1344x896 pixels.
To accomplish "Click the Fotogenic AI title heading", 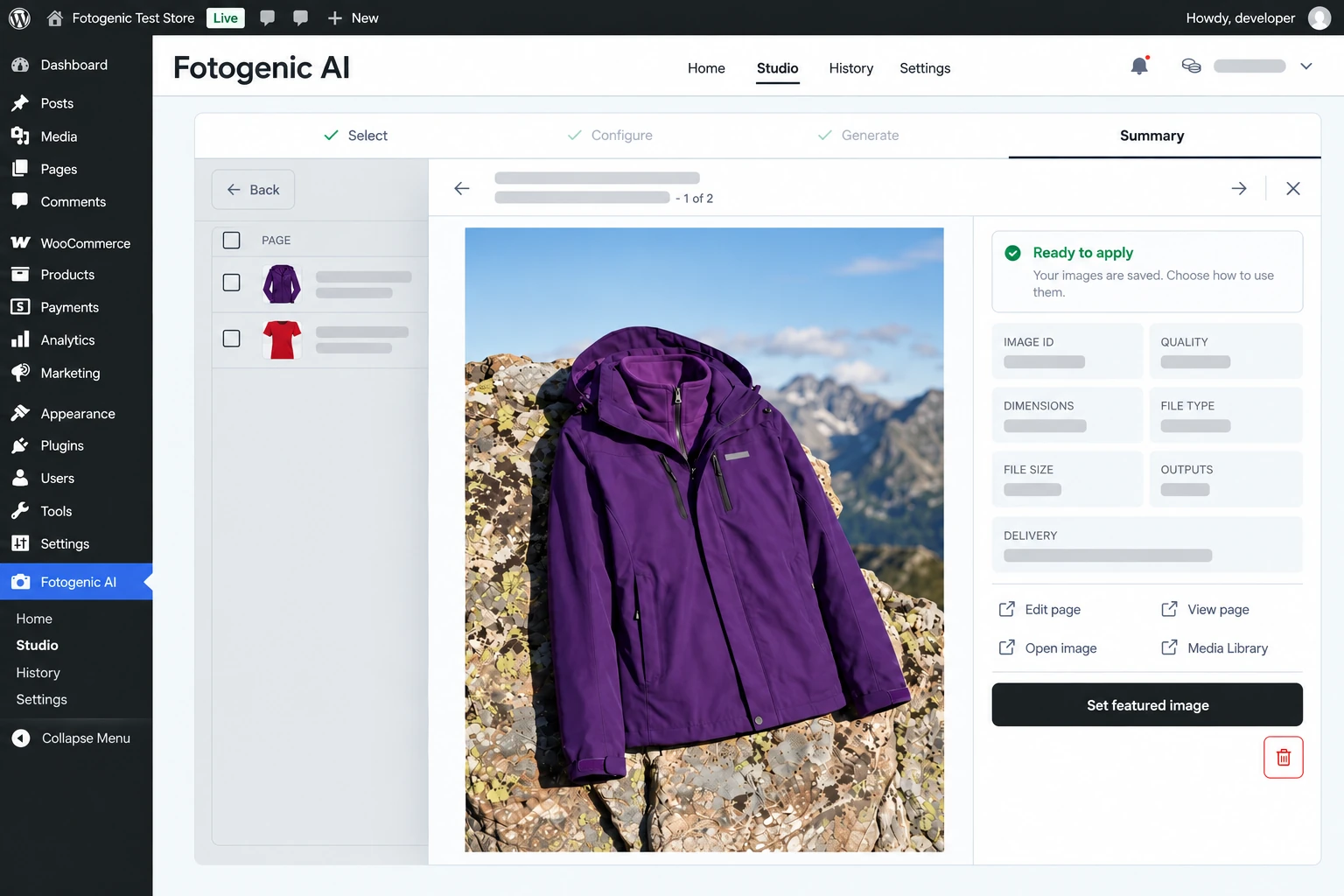I will (261, 67).
